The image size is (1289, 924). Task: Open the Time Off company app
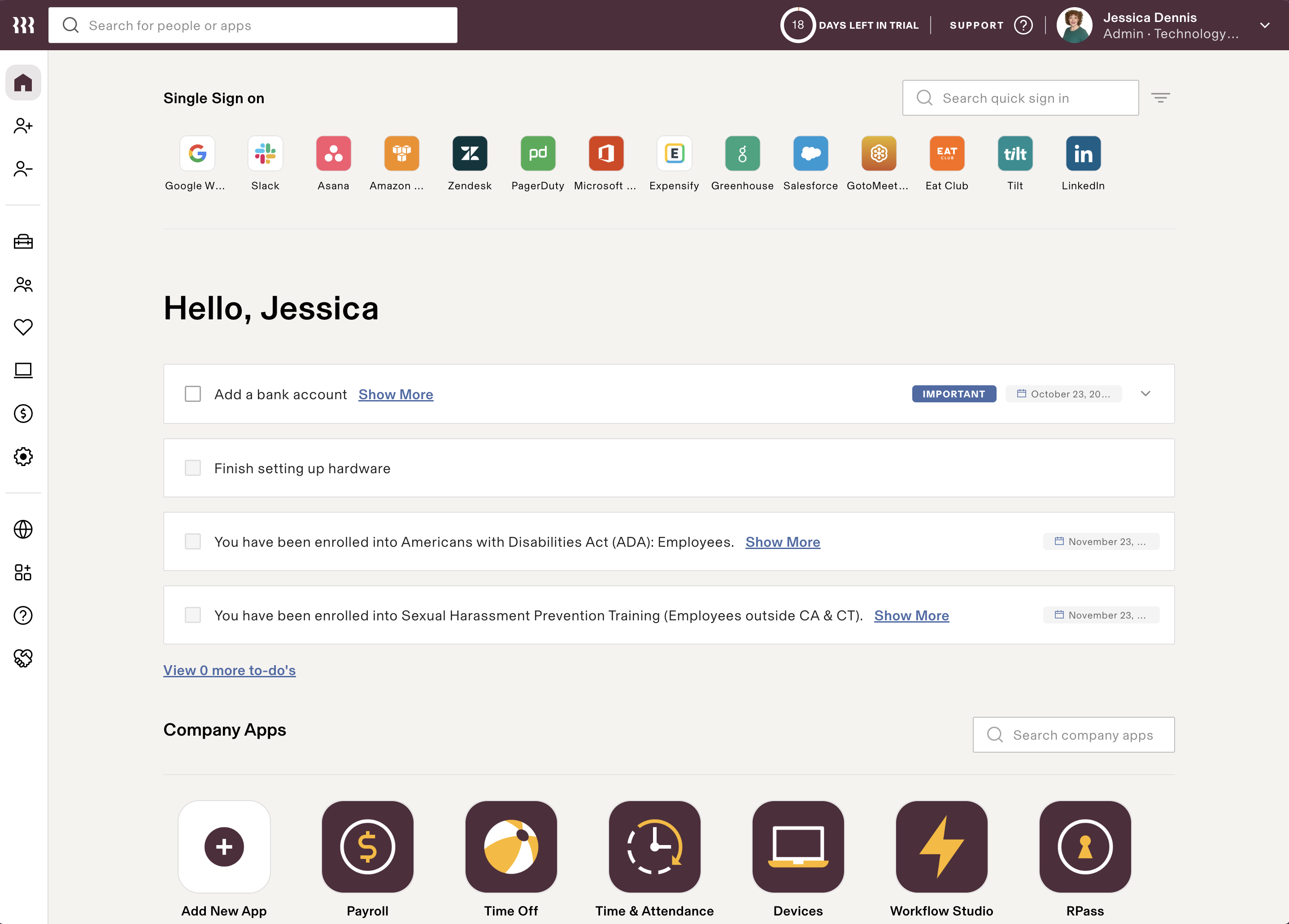tap(511, 847)
